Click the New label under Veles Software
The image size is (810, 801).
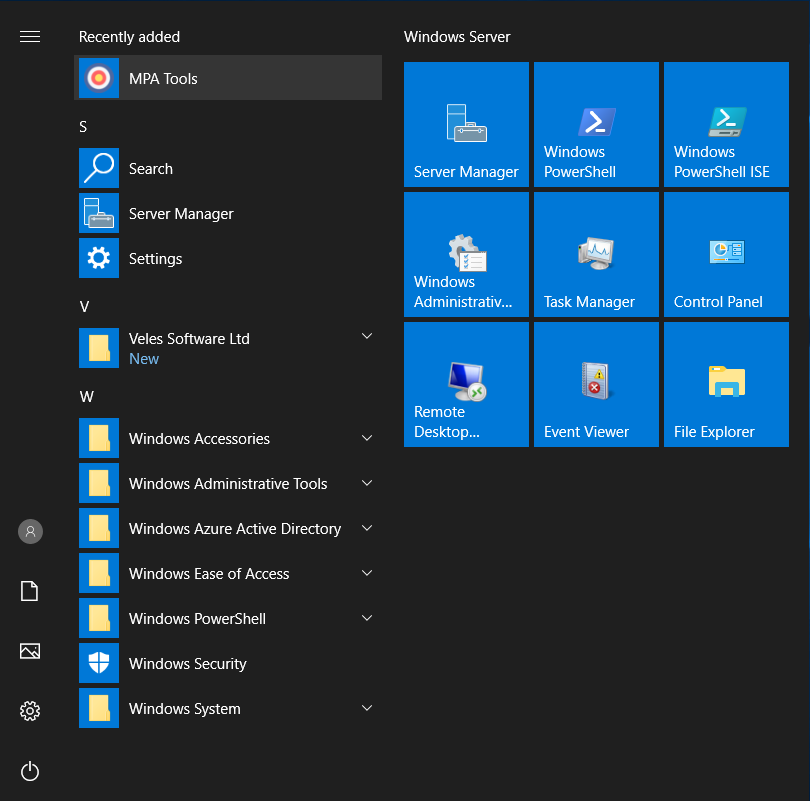point(144,358)
